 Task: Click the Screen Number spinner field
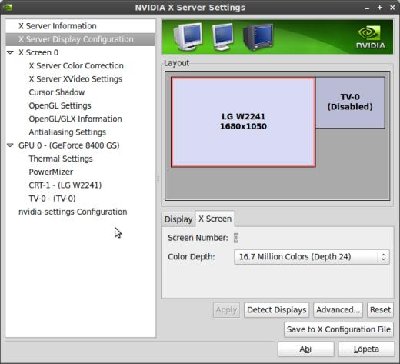coord(236,238)
